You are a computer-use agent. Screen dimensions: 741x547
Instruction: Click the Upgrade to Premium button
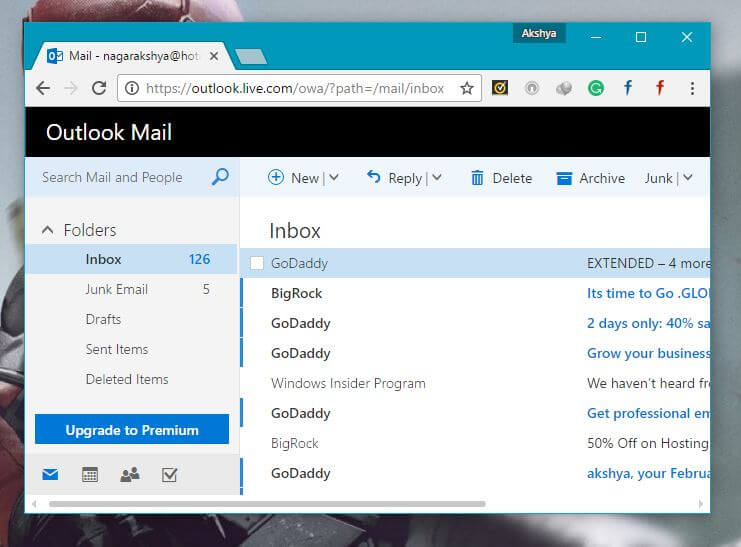click(132, 430)
